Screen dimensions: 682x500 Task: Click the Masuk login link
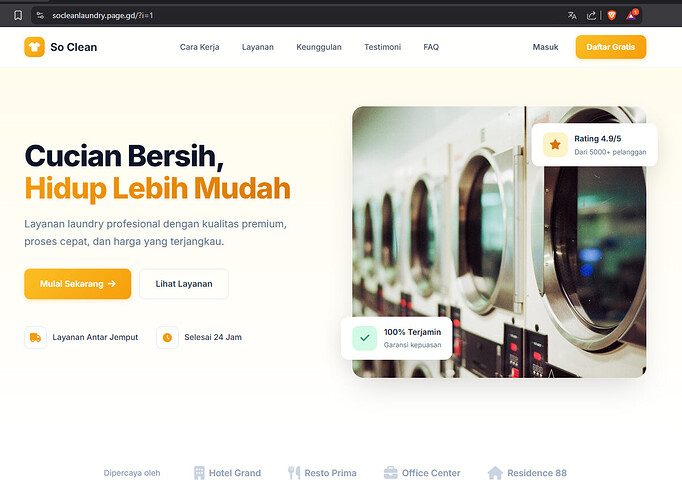(545, 47)
